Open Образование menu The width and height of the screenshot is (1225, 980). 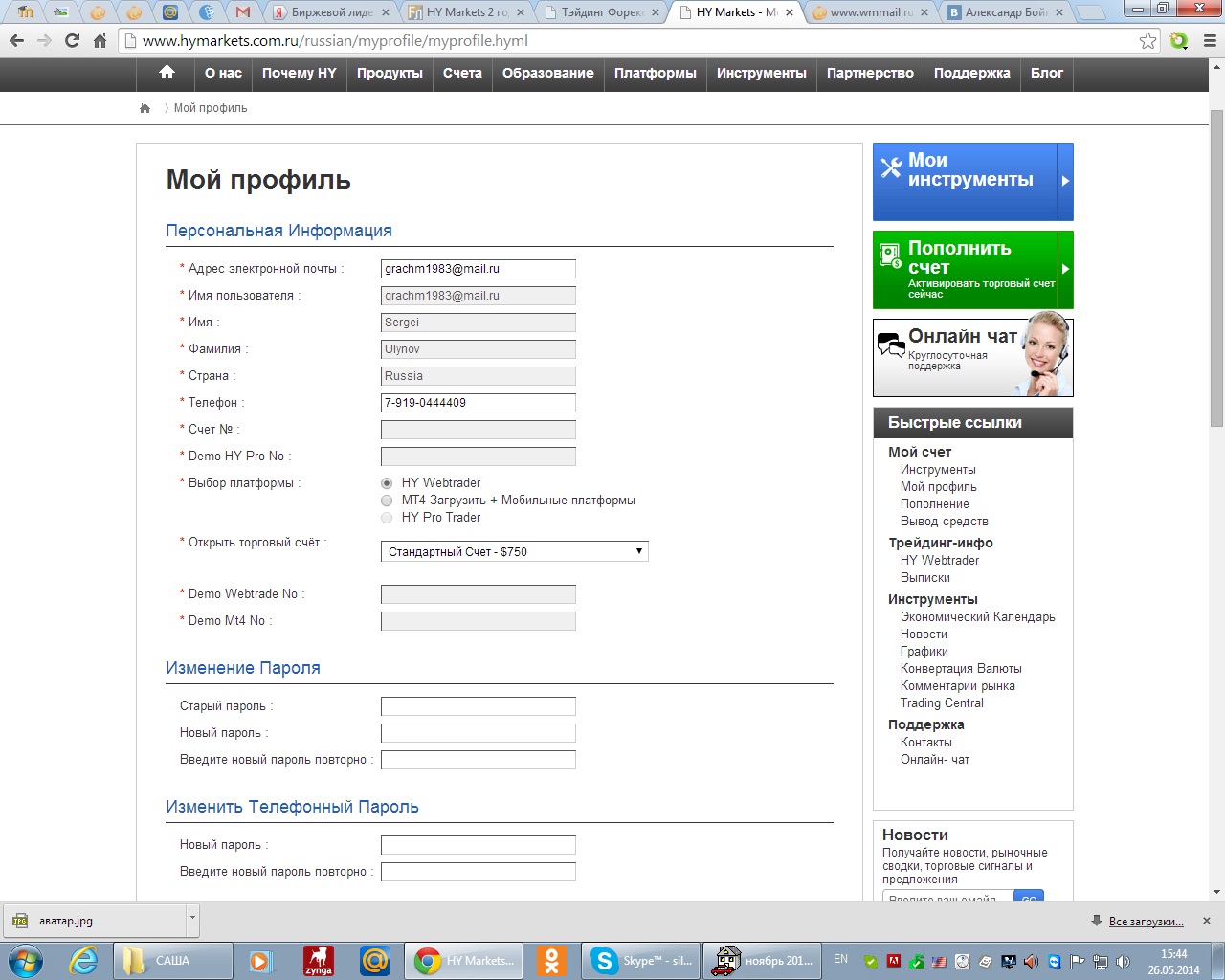click(x=548, y=73)
